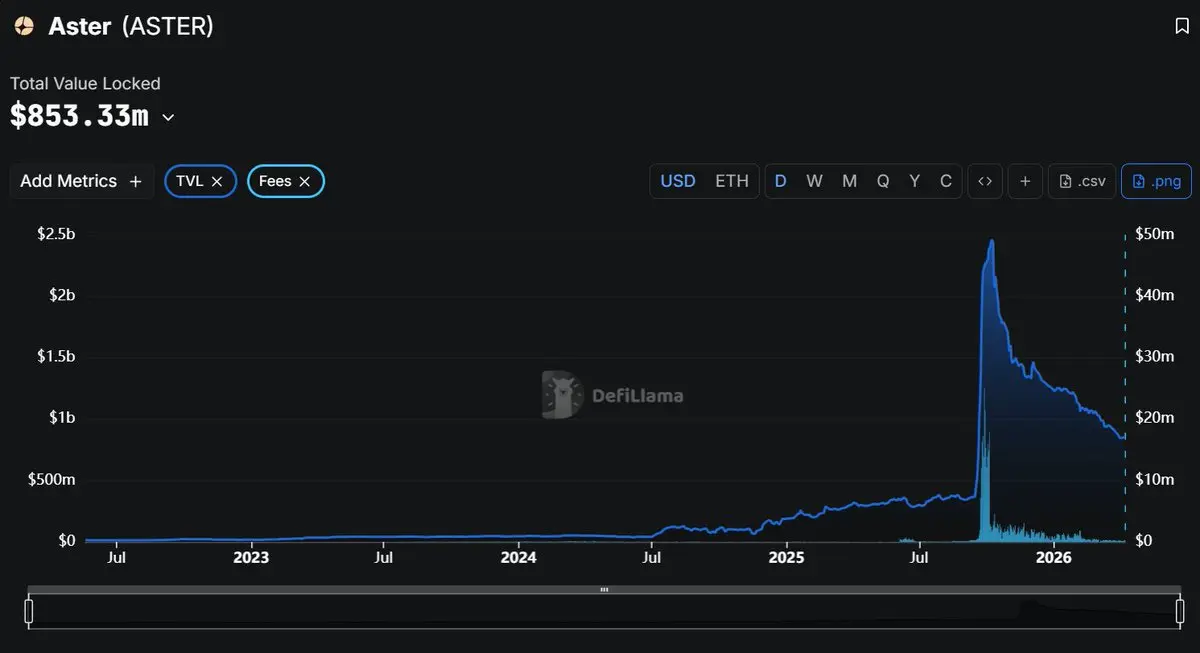Click right handle of range slider

tap(1180, 611)
